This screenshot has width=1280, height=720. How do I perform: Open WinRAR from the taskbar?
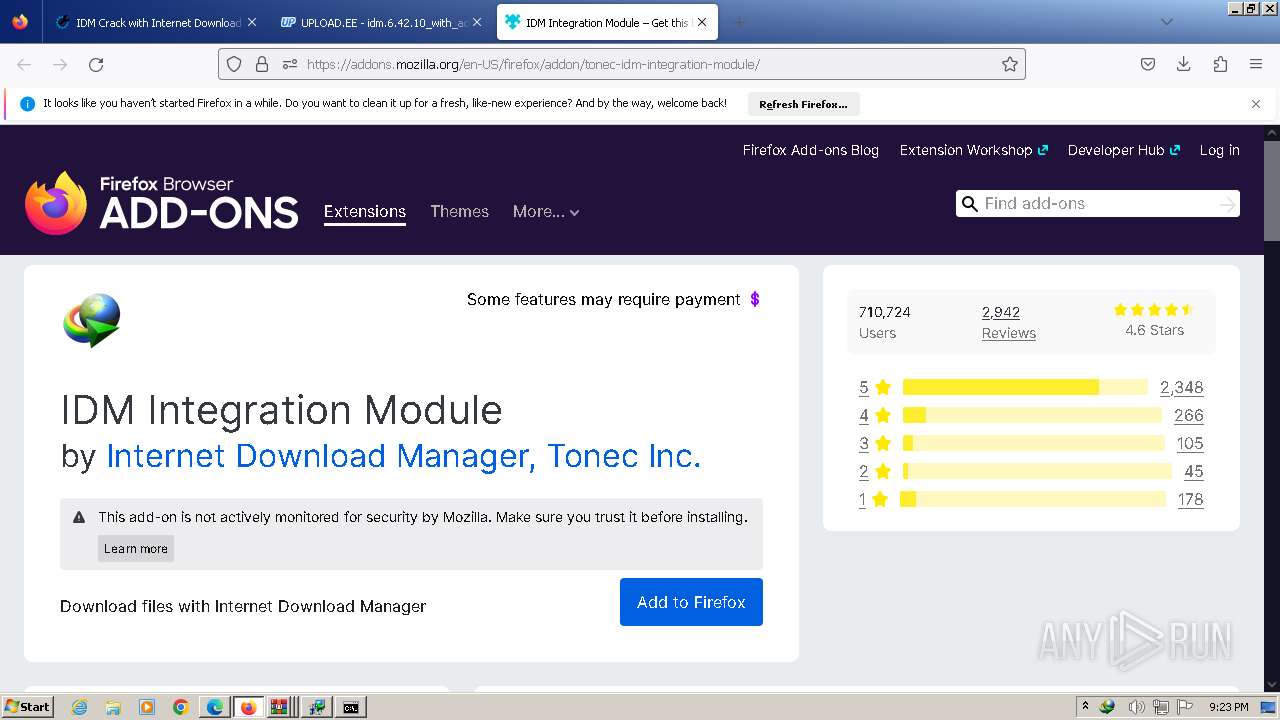(281, 707)
